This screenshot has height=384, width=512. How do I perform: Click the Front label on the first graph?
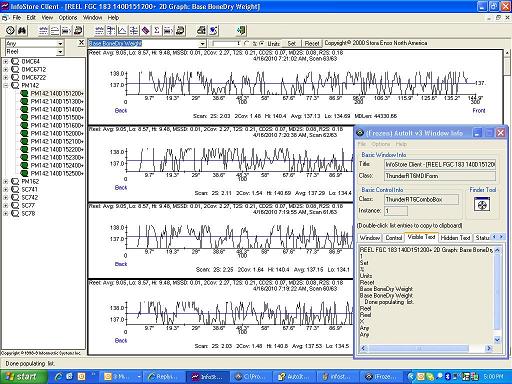pos(479,110)
